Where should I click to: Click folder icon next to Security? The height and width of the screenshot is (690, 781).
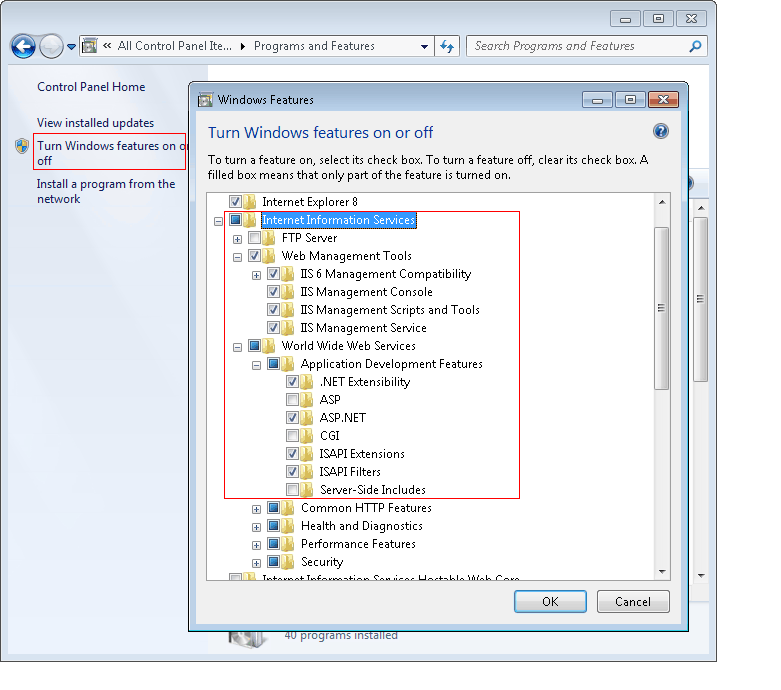coord(287,561)
